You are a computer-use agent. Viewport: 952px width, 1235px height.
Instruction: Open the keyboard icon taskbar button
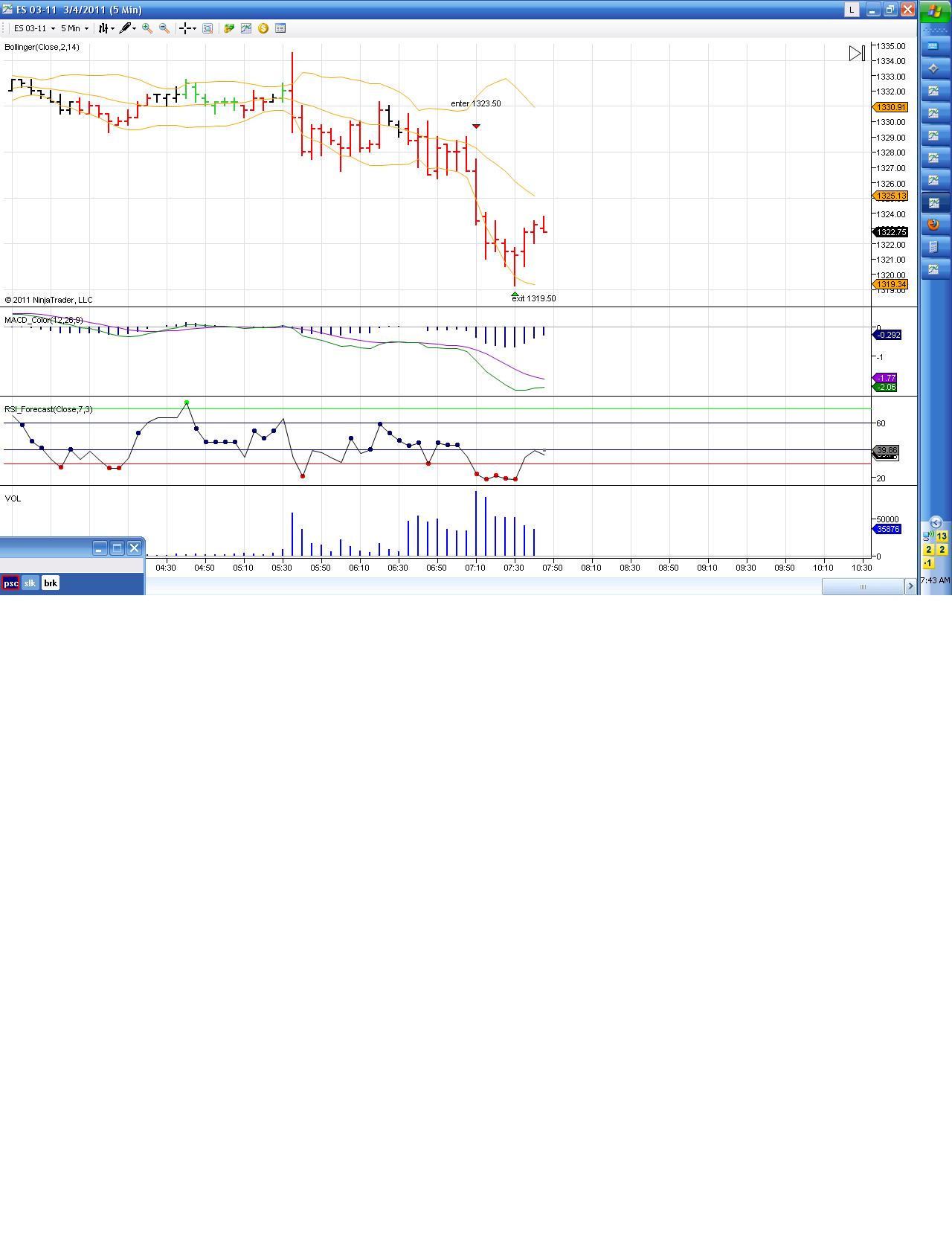(934, 46)
